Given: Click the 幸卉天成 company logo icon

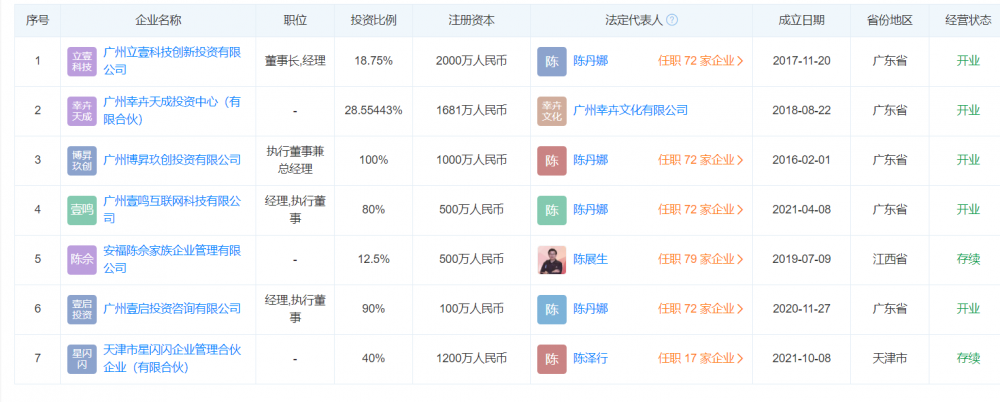Looking at the screenshot, I should (82, 111).
